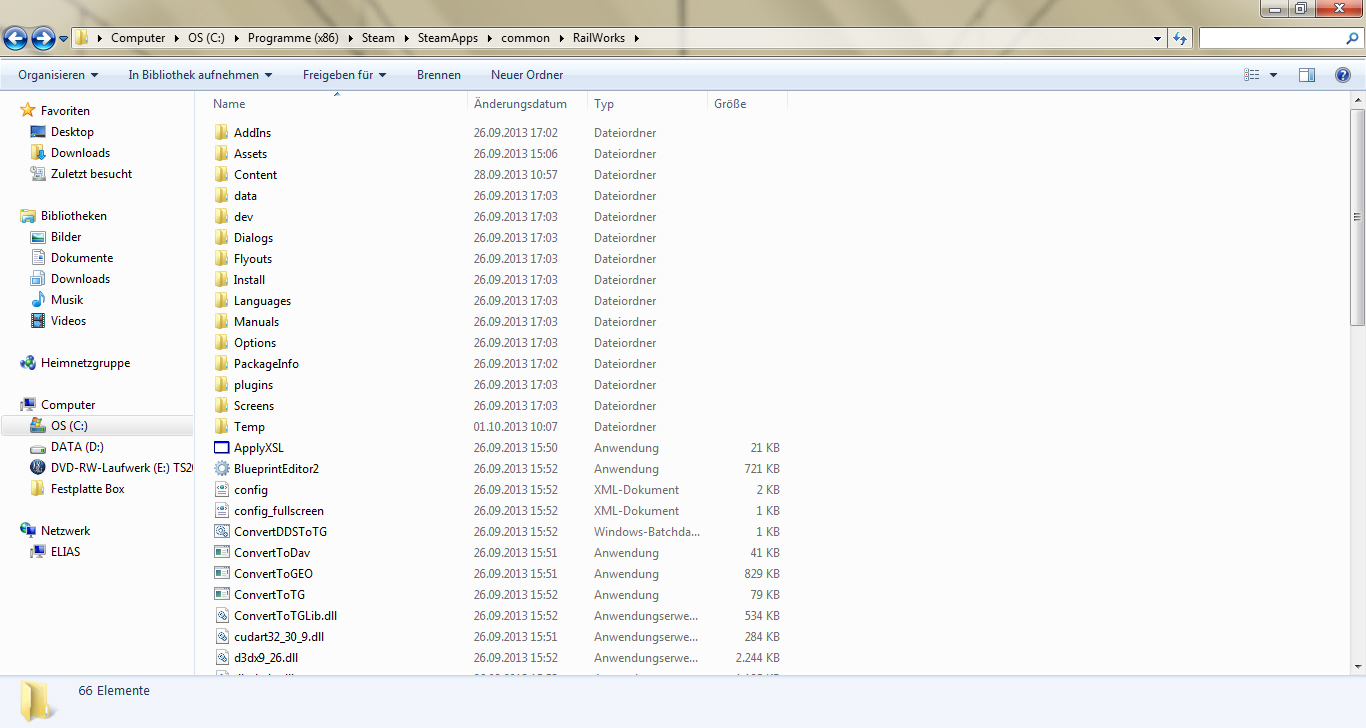The image size is (1366, 728).
Task: Select the cudart32_30_9.dll file icon
Action: click(x=222, y=637)
